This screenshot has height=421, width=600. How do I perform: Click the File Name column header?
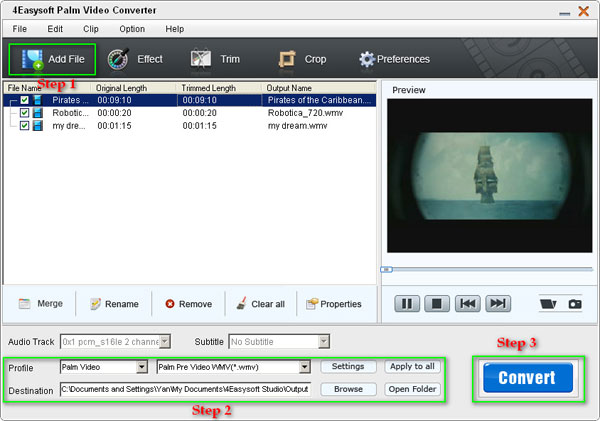(x=24, y=88)
